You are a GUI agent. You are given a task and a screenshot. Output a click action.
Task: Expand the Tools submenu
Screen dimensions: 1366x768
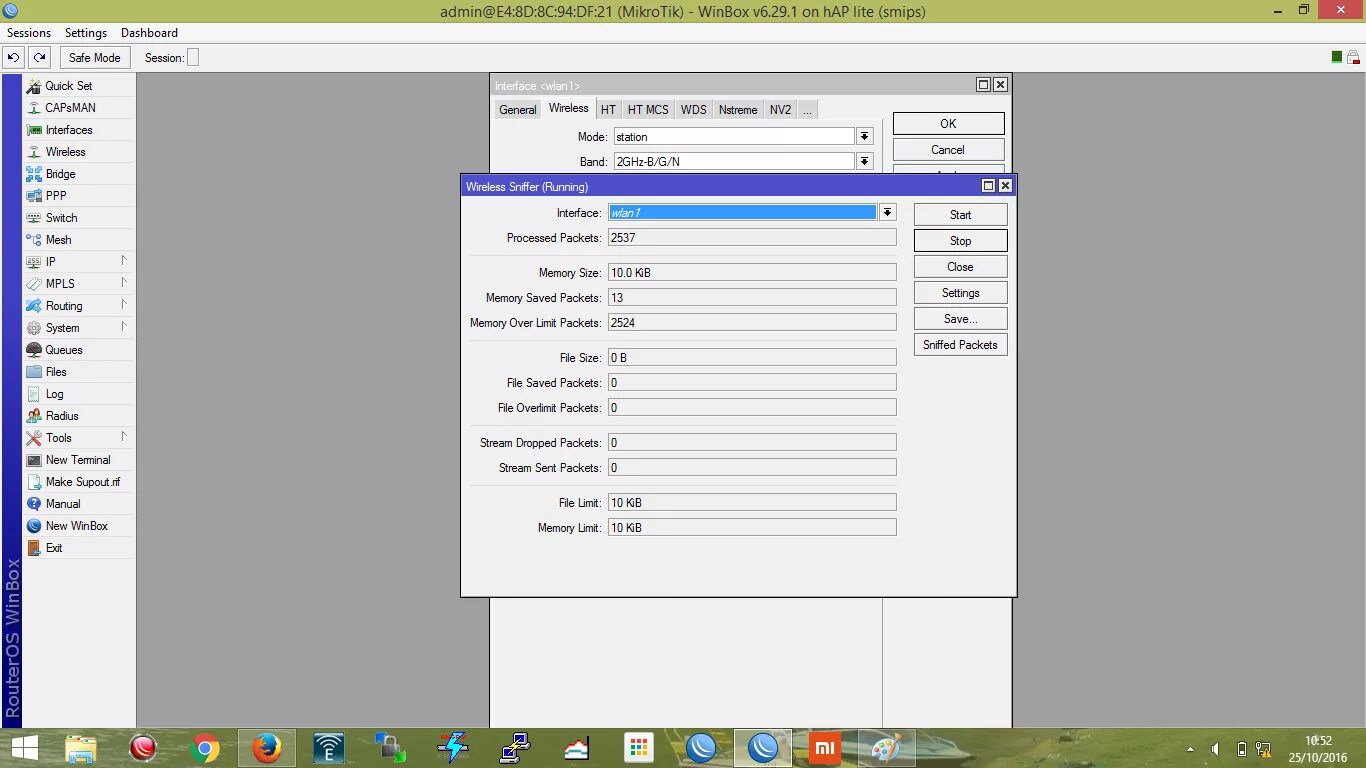point(79,438)
